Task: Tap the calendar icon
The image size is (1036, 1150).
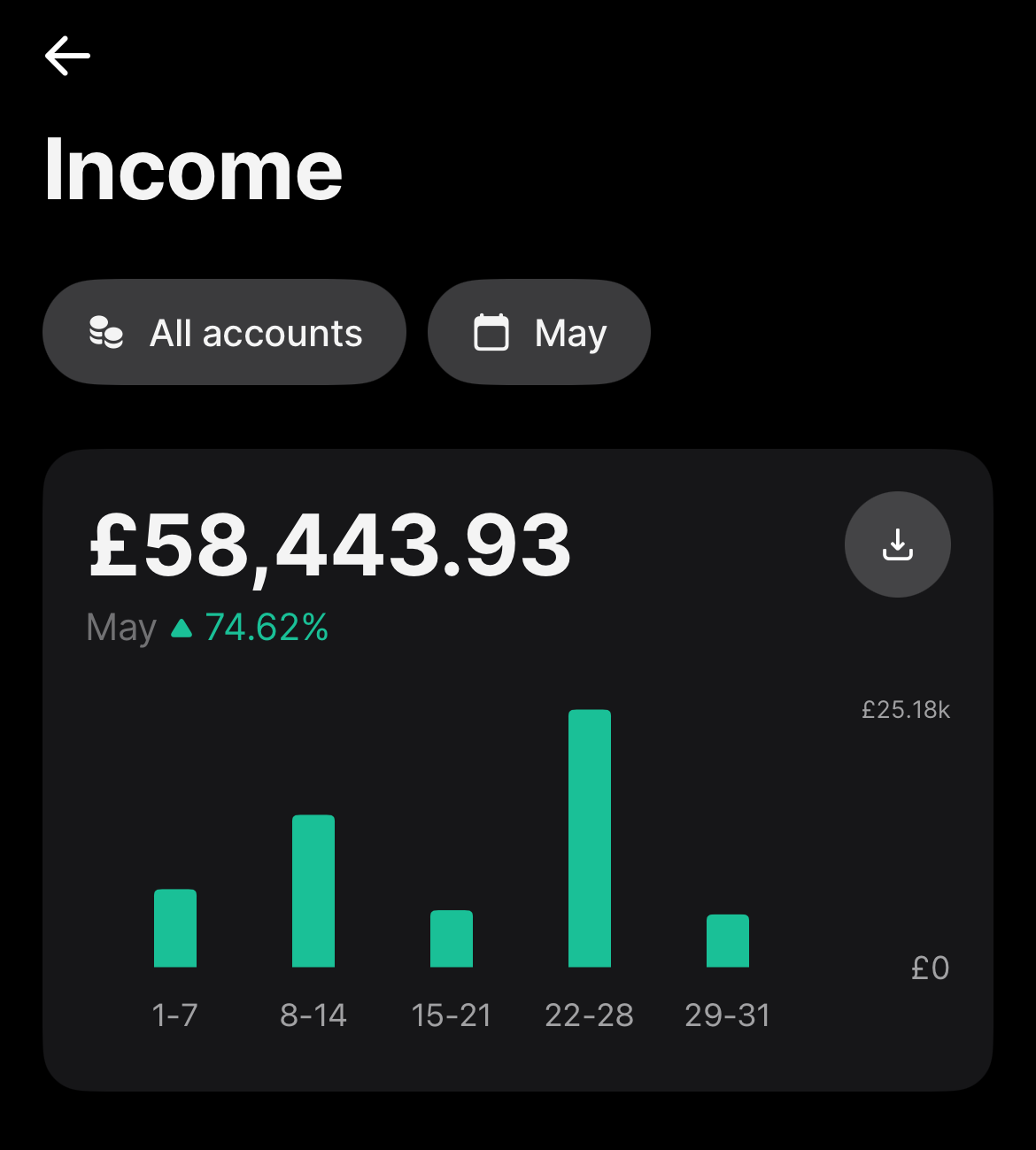Action: point(491,333)
